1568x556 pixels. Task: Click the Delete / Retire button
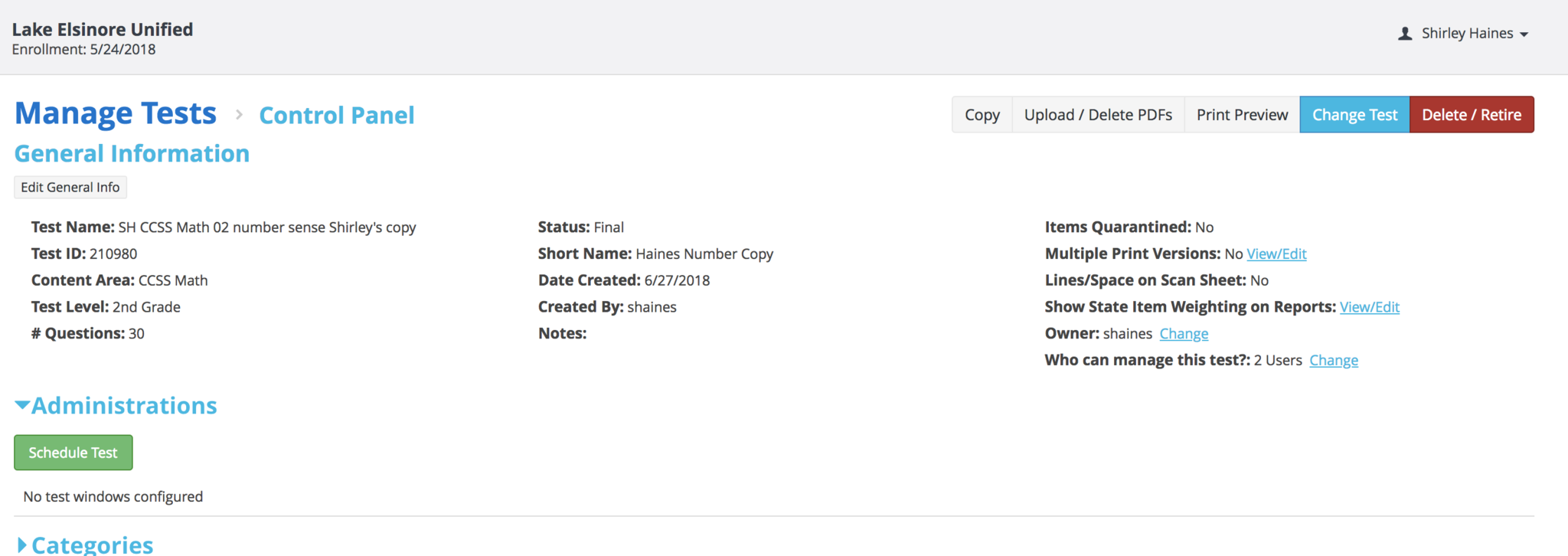pyautogui.click(x=1471, y=115)
